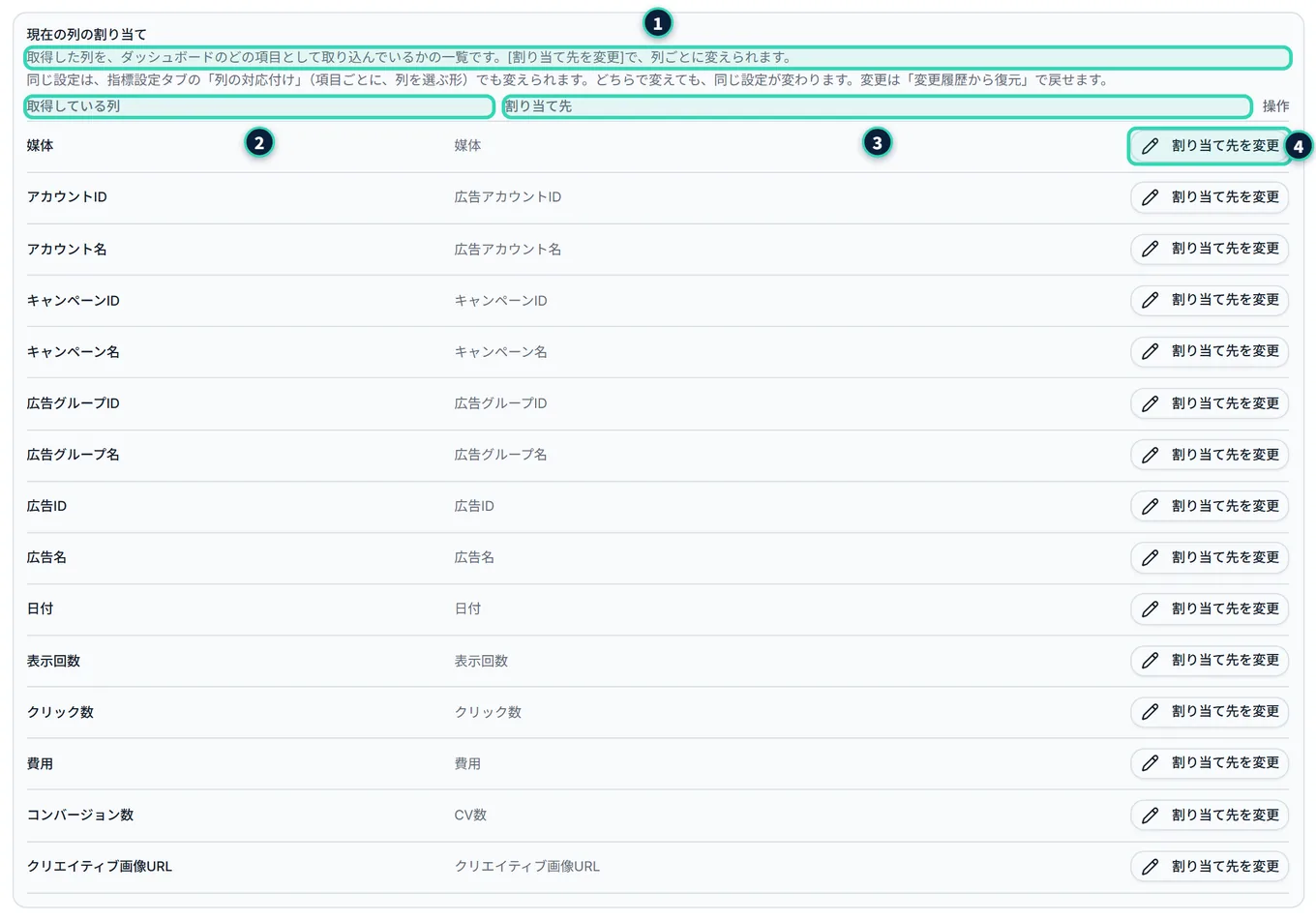Select 広告名 in the 取得している列 column
The height and width of the screenshot is (920, 1316).
pos(46,557)
